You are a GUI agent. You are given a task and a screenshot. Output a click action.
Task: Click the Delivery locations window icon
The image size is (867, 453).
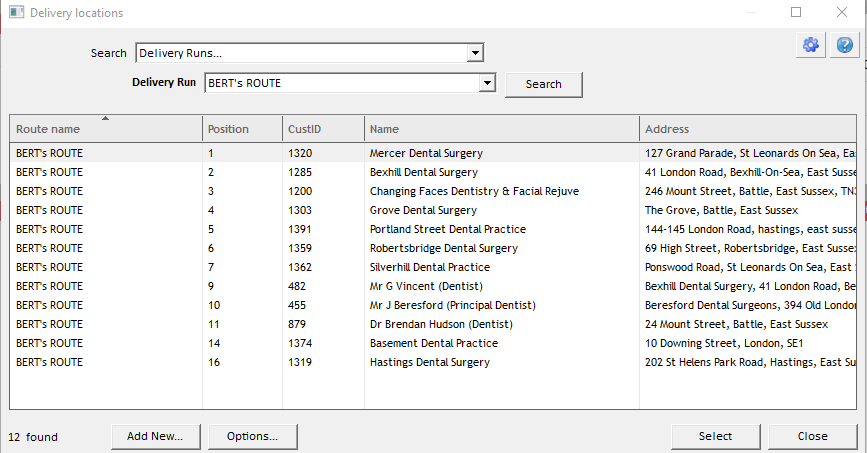(15, 13)
